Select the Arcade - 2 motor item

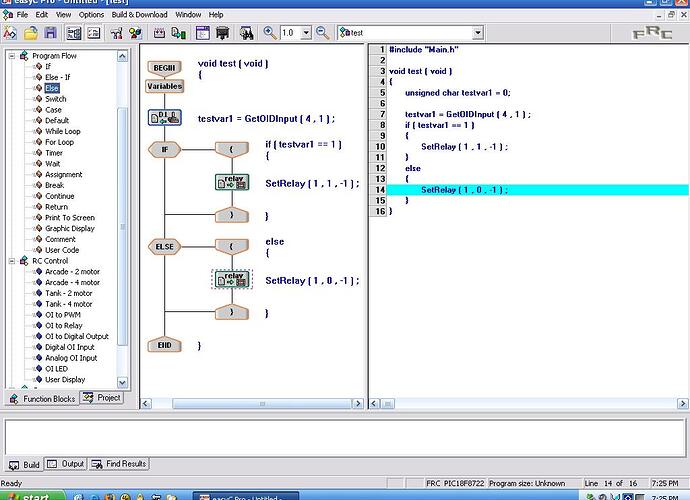73,272
